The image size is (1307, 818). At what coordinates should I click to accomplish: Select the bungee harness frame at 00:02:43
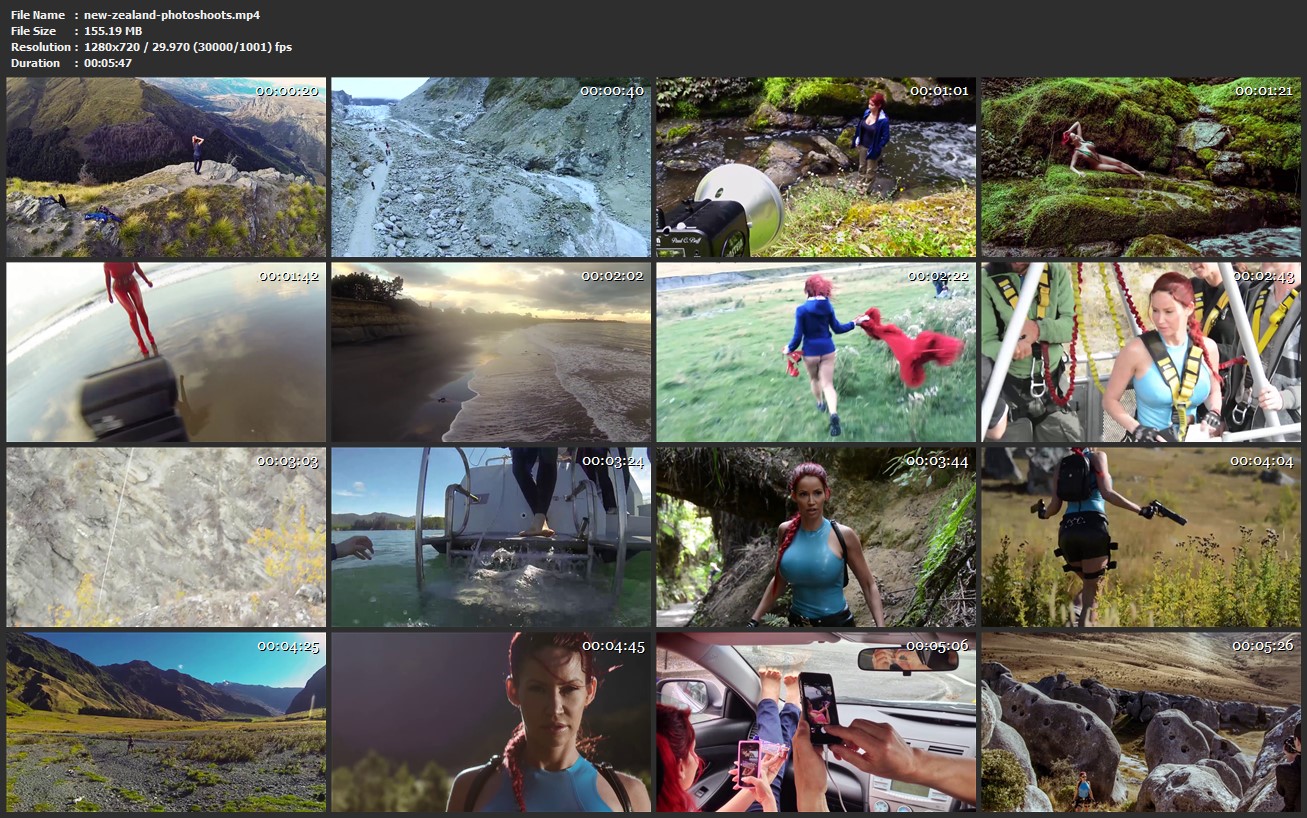pyautogui.click(x=1141, y=352)
